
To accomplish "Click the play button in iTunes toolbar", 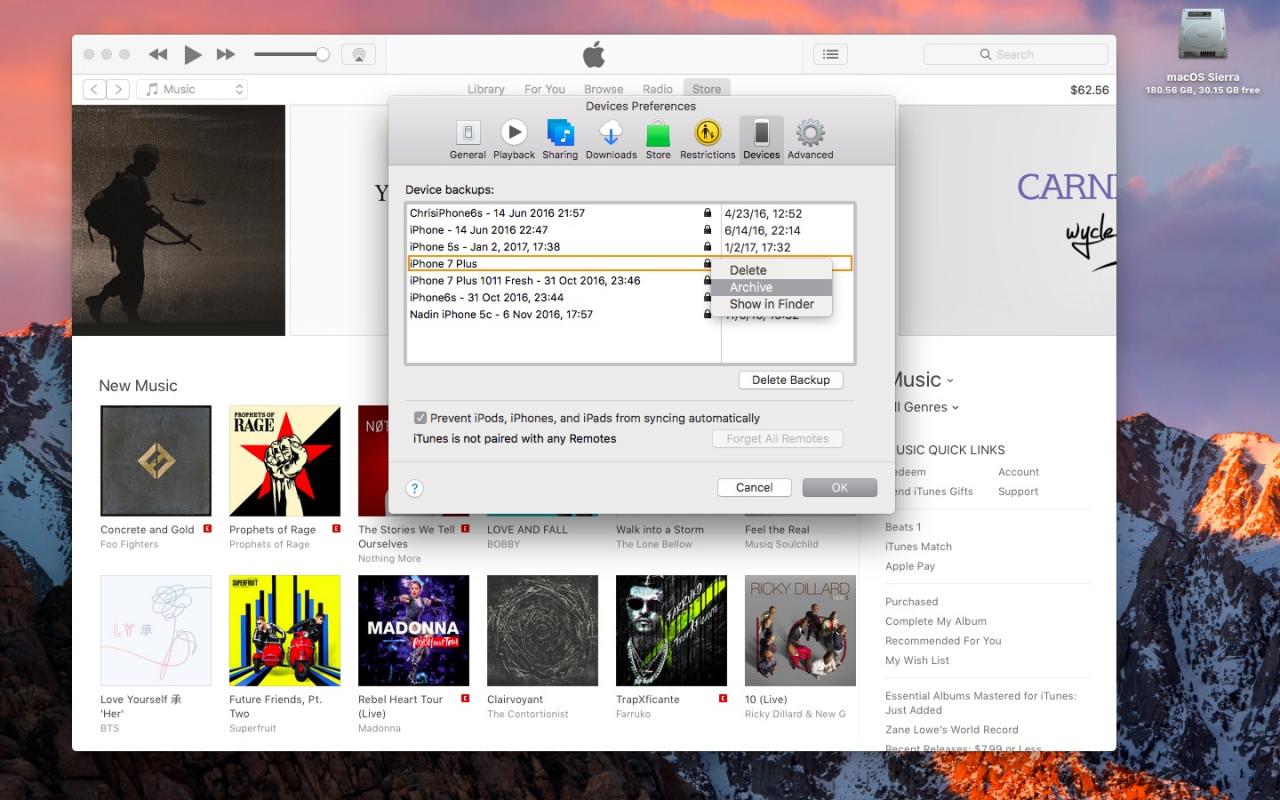I will [x=193, y=54].
